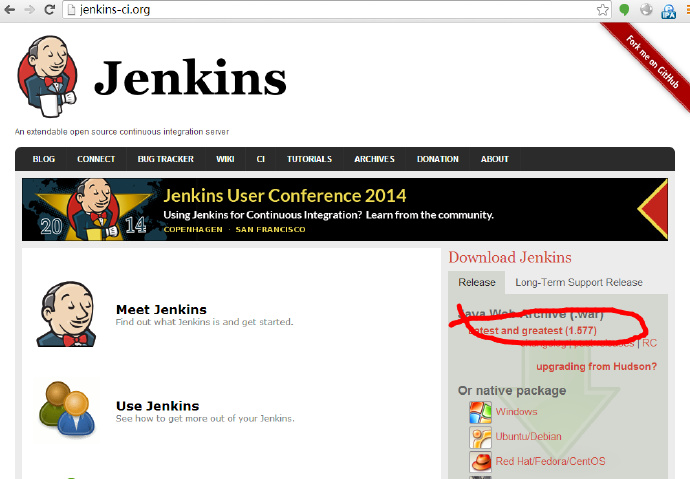
Task: Open the Jenkins User Conference 2014 banner
Action: [345, 209]
